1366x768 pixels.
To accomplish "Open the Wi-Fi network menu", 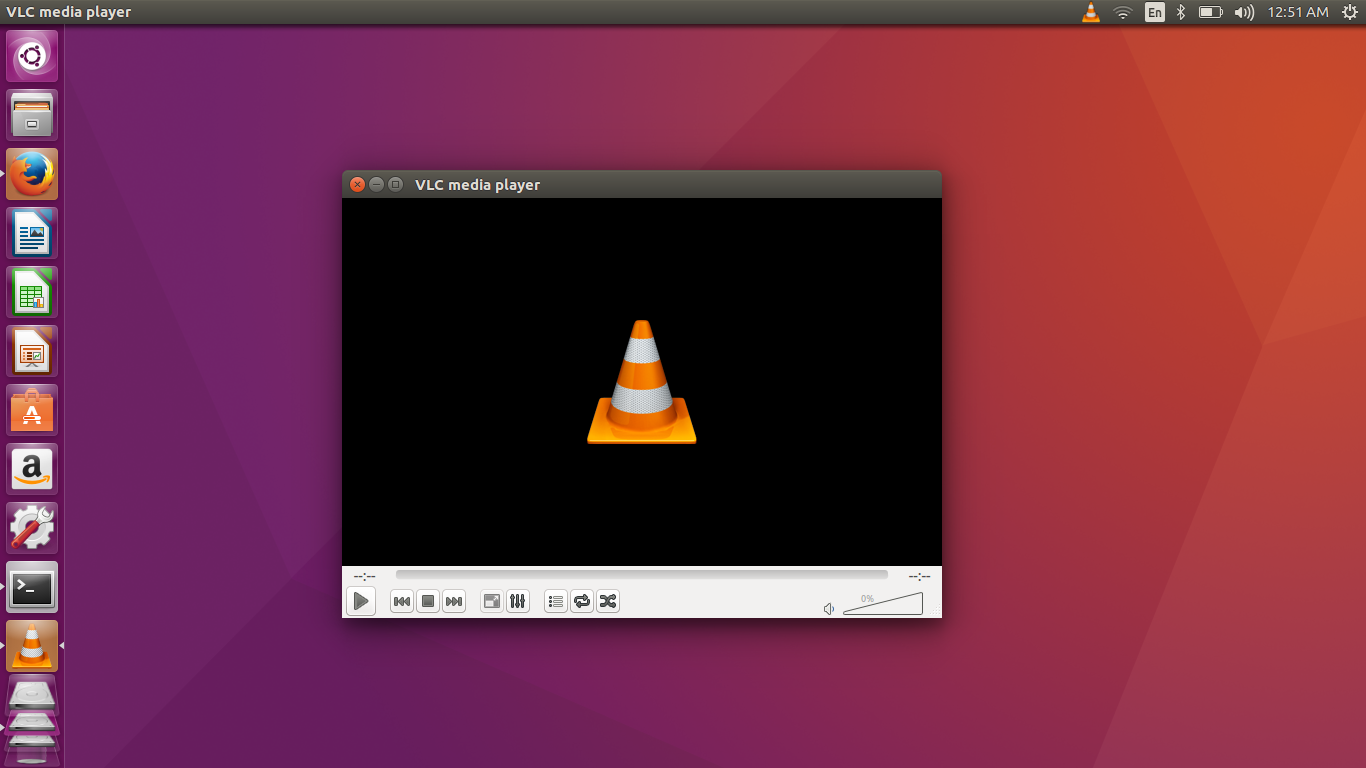I will click(1122, 12).
